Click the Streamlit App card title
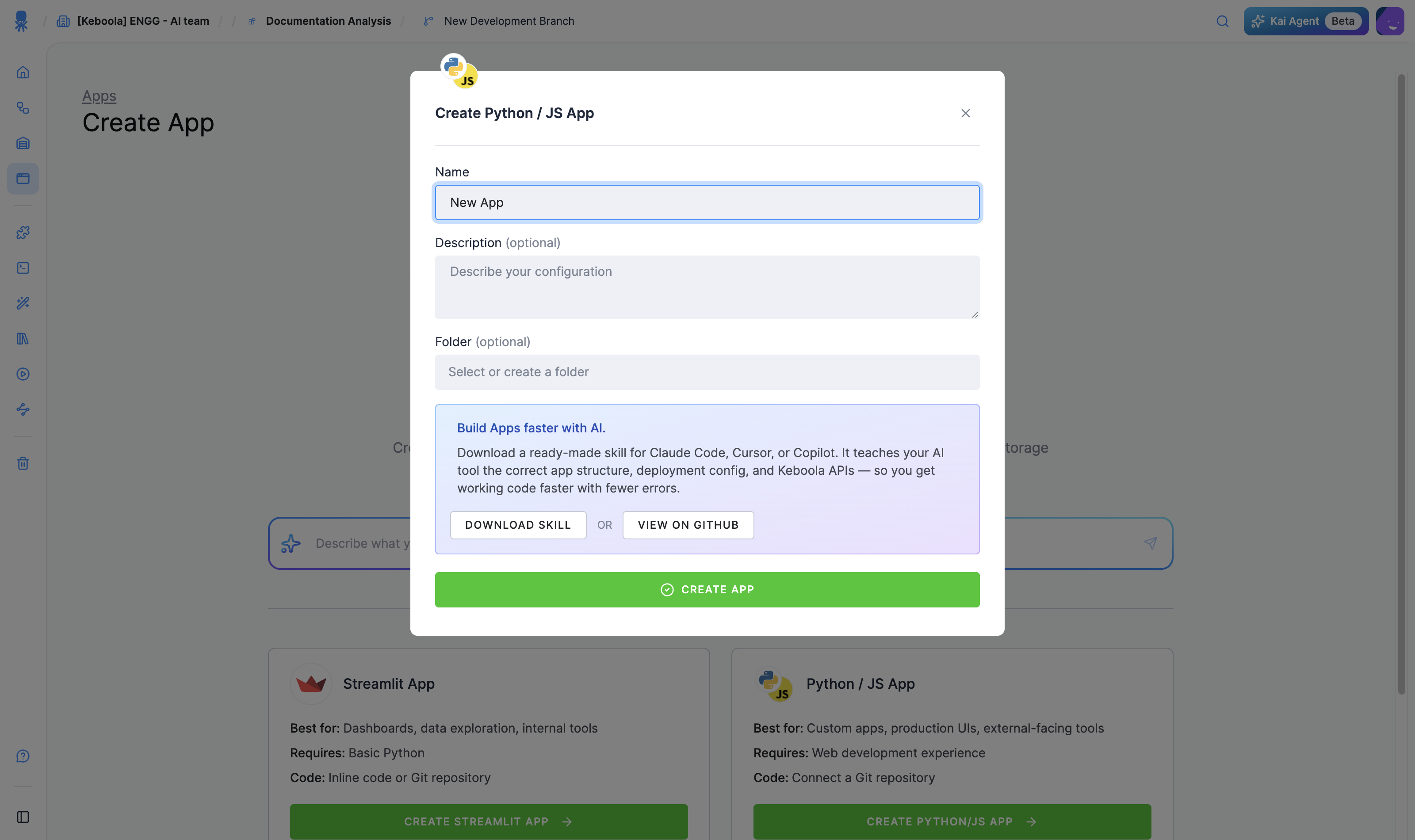1415x840 pixels. point(388,684)
